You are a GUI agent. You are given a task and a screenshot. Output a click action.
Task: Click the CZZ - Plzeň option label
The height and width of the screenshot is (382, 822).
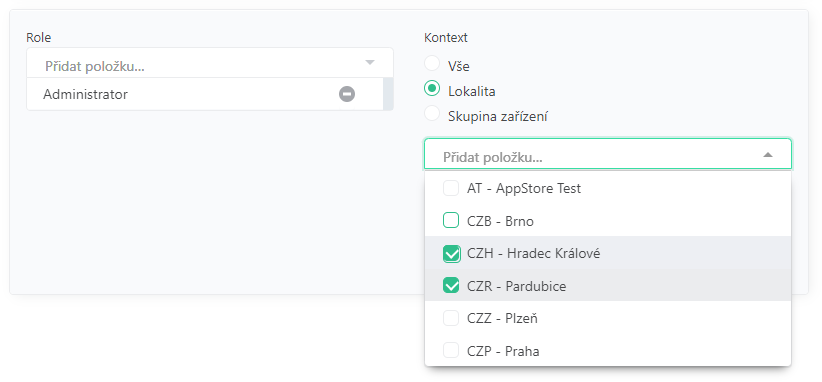click(502, 318)
